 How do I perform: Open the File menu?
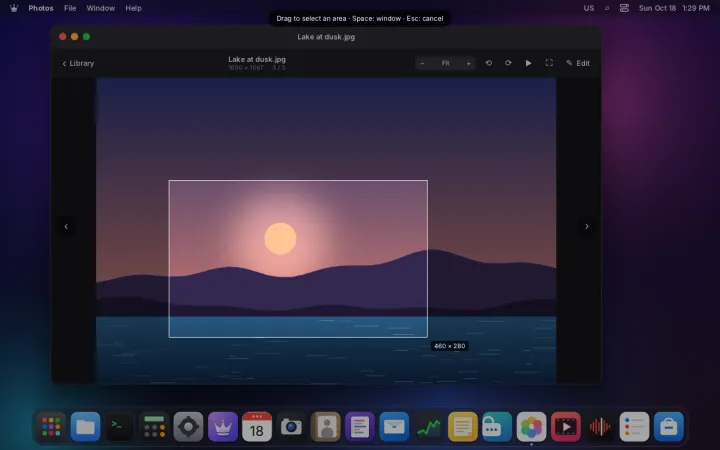pos(70,8)
